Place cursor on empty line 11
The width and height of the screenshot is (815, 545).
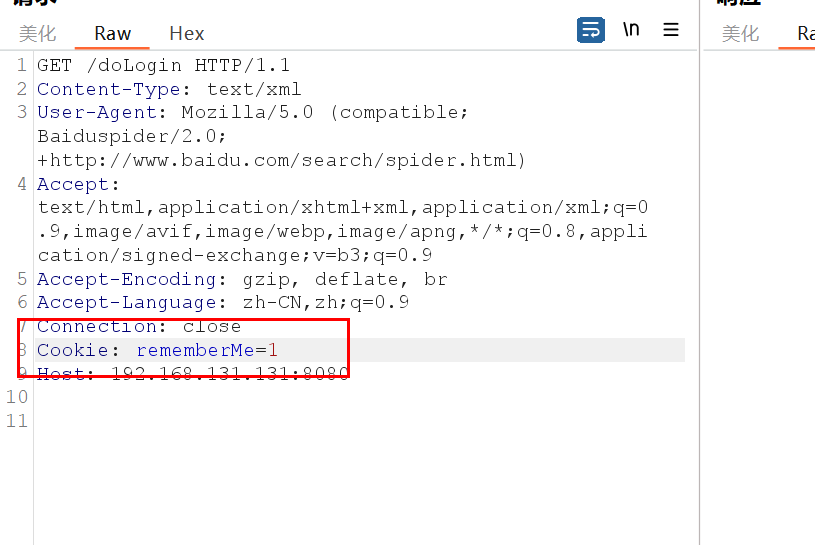coord(359,421)
